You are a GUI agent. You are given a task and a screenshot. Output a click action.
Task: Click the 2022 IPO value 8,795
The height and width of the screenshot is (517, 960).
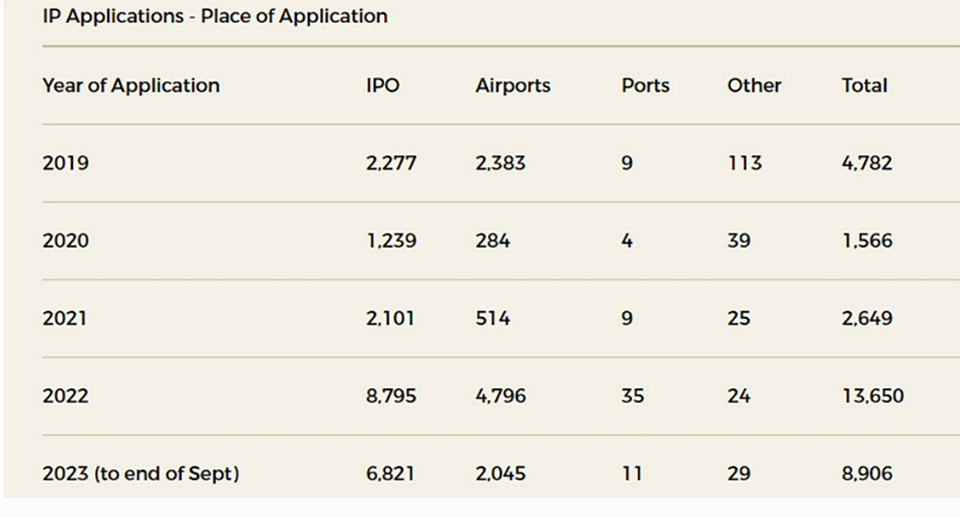coord(391,396)
